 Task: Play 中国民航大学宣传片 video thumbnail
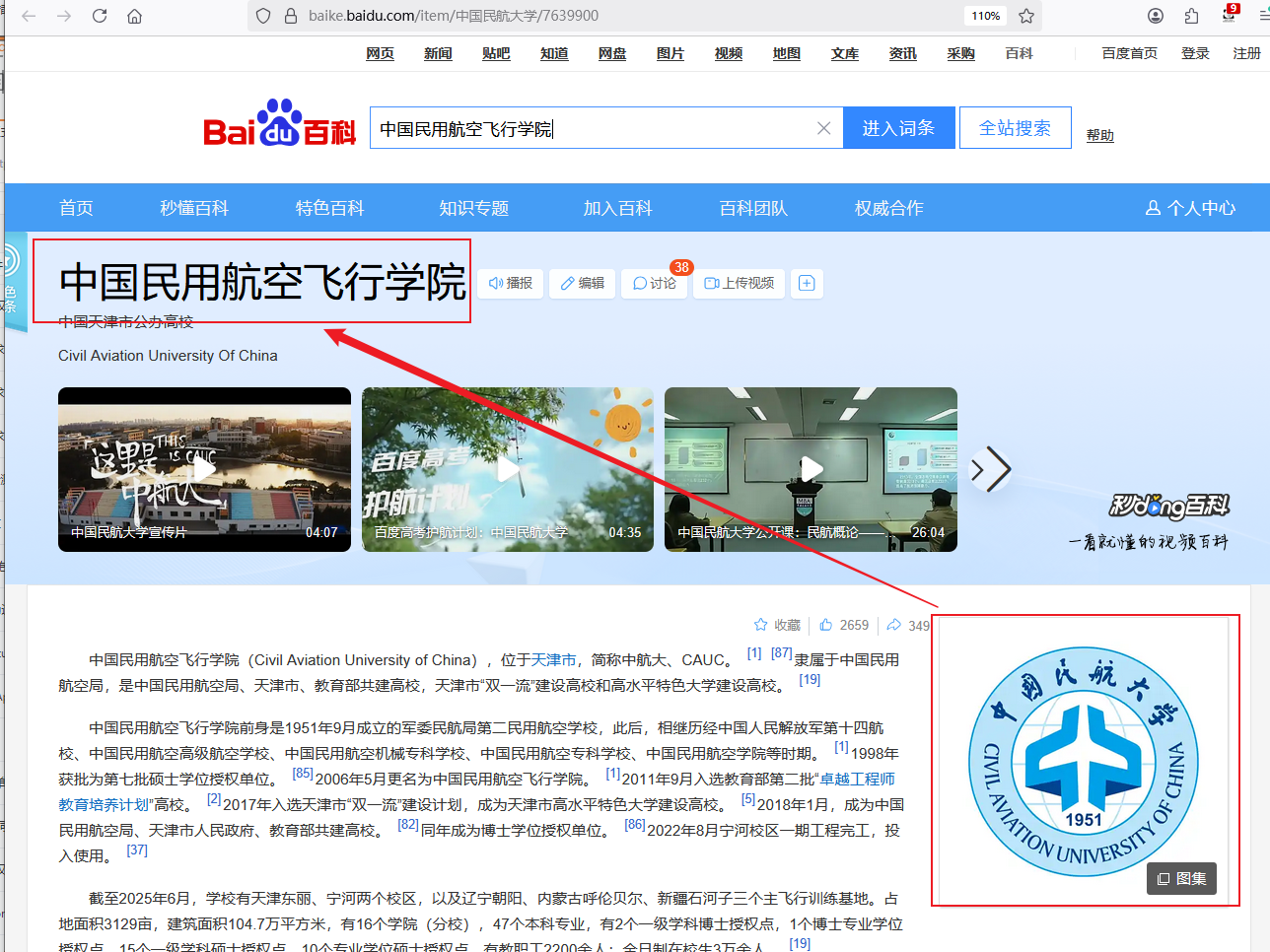(204, 469)
